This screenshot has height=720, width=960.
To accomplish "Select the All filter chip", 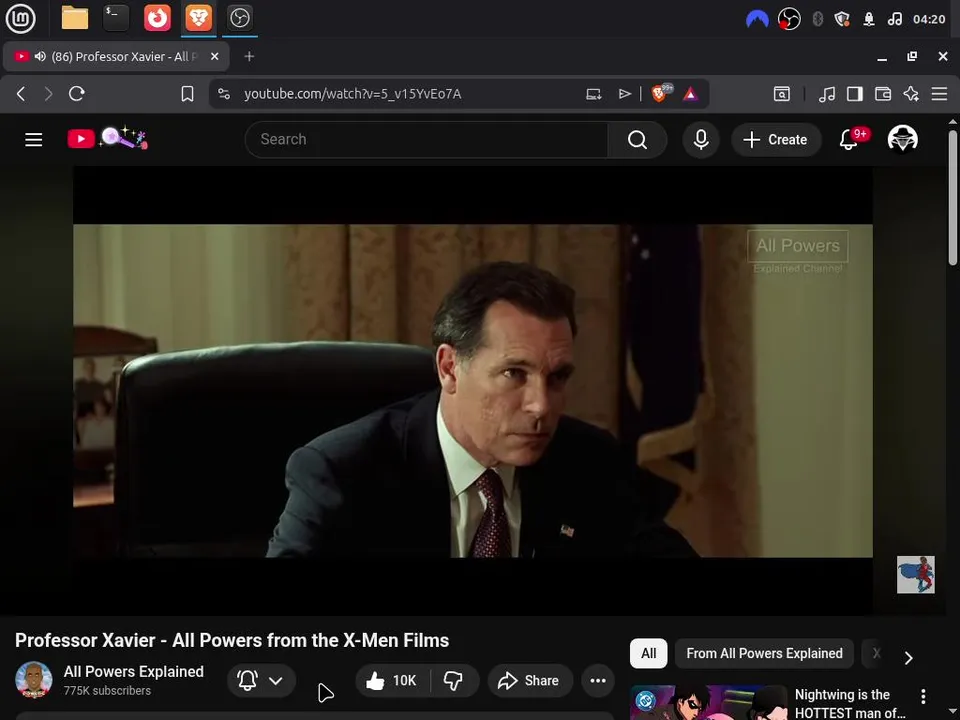I will (648, 653).
